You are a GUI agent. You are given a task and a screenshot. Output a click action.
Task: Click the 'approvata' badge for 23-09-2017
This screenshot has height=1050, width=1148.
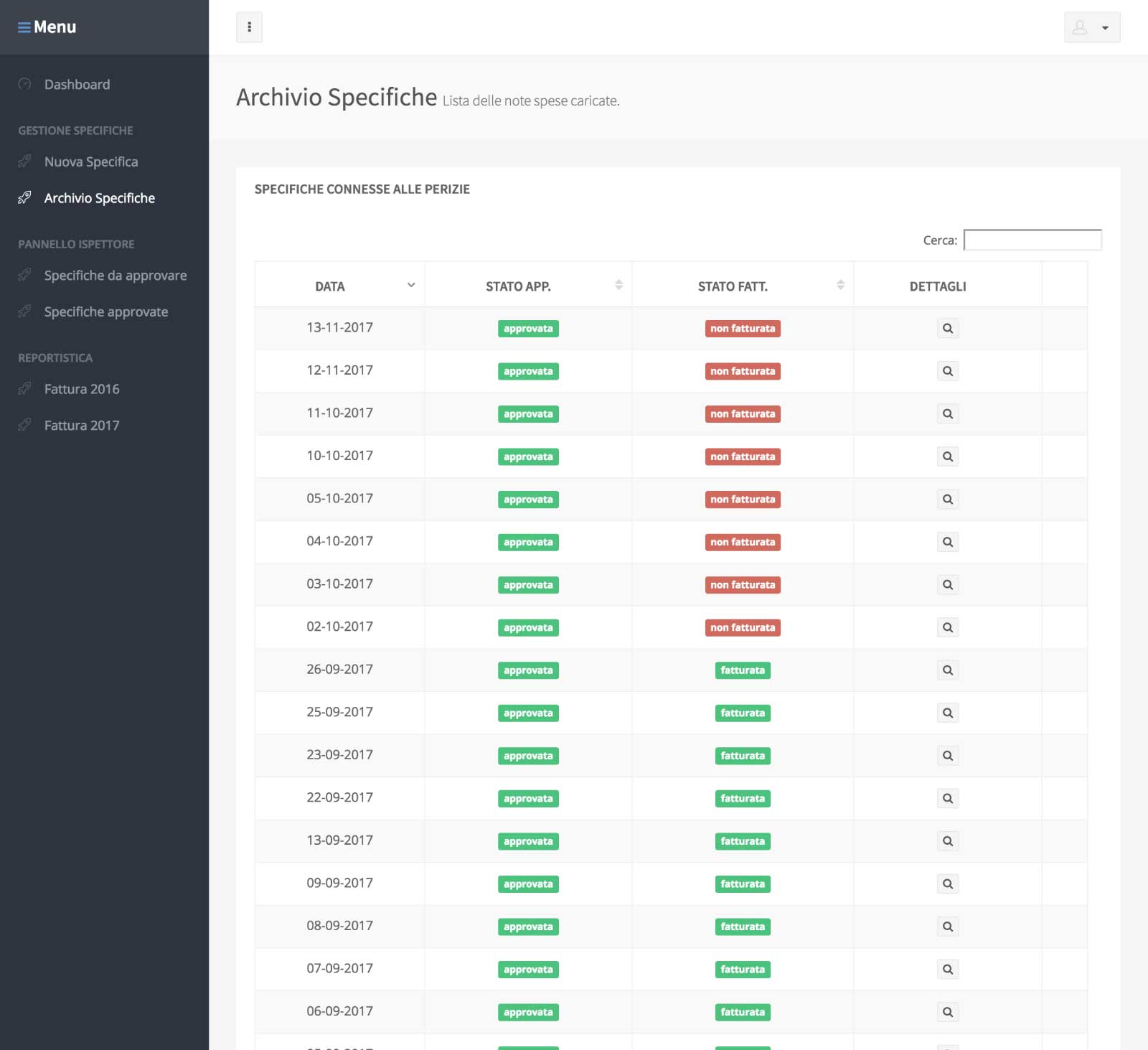tap(528, 756)
